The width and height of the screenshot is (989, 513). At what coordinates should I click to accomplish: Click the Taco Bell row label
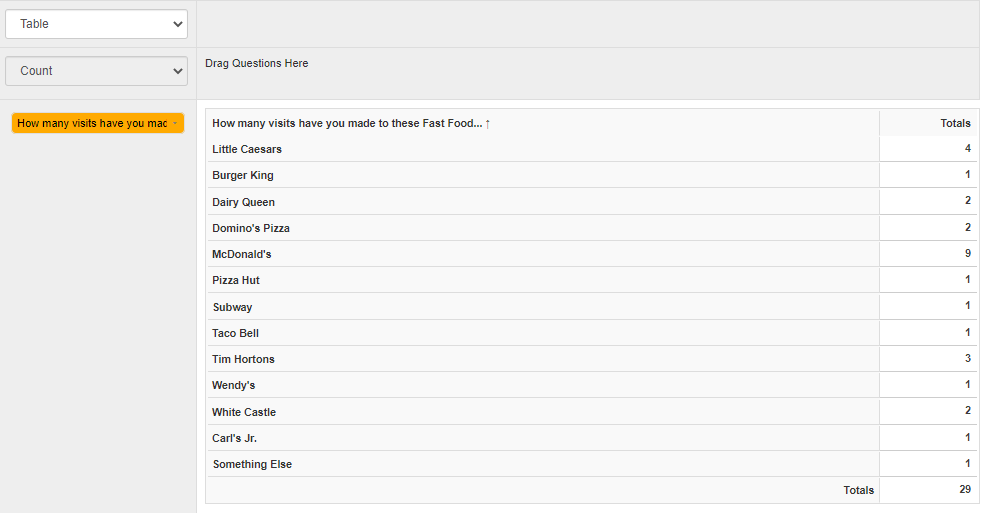pyautogui.click(x=235, y=333)
